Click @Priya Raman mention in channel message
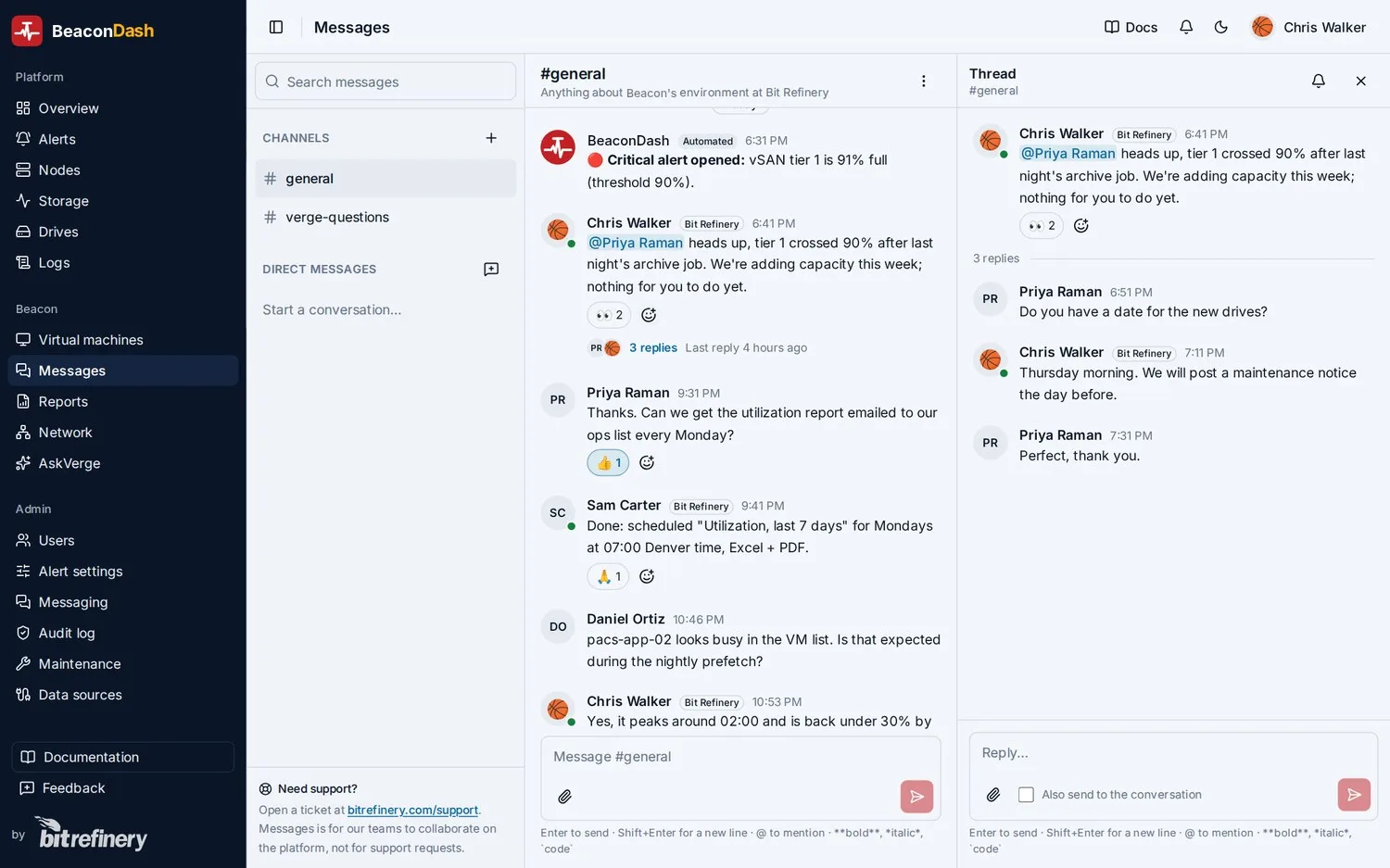 (x=636, y=243)
